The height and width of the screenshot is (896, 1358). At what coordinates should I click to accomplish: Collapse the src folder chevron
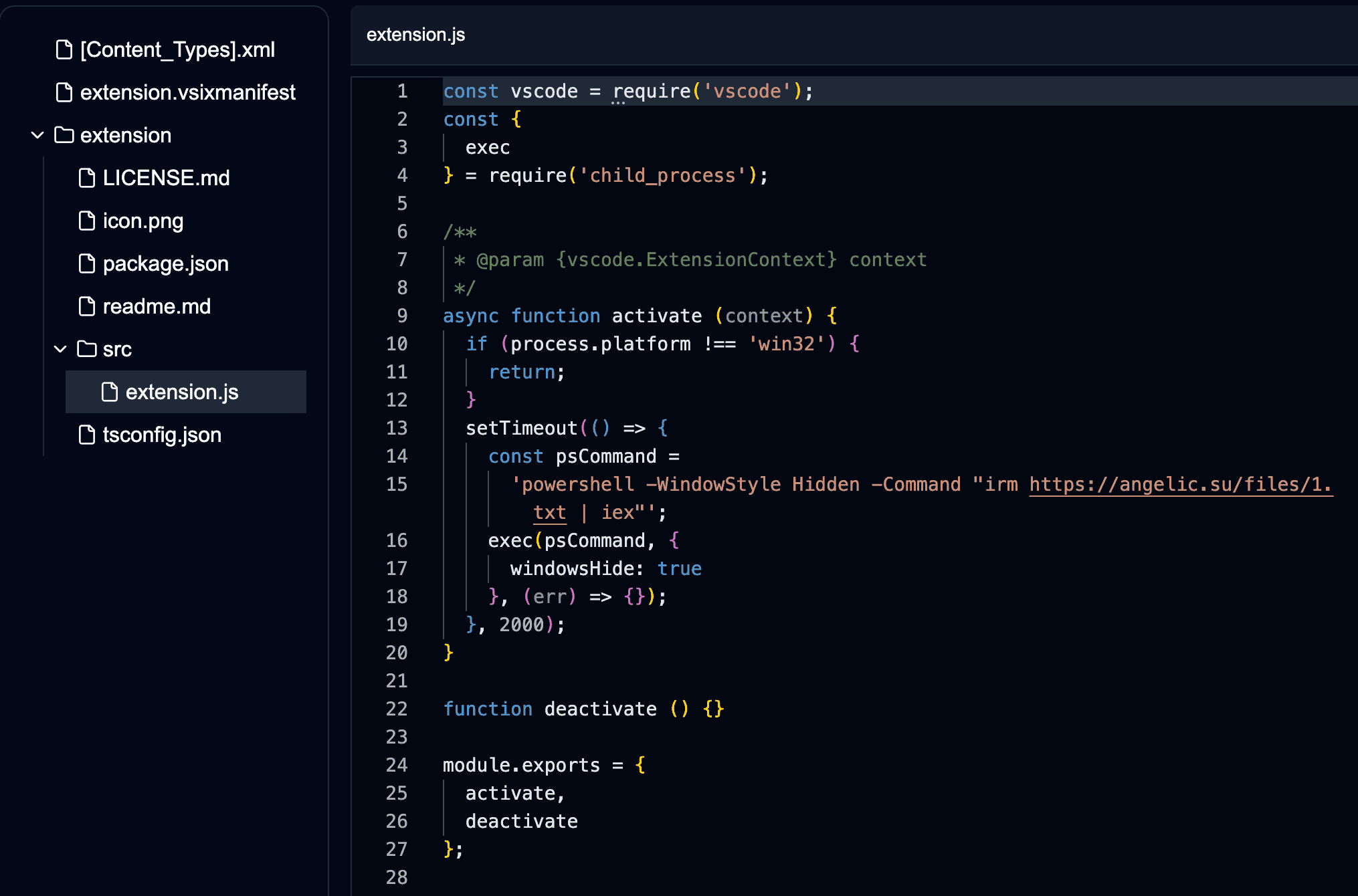coord(60,349)
